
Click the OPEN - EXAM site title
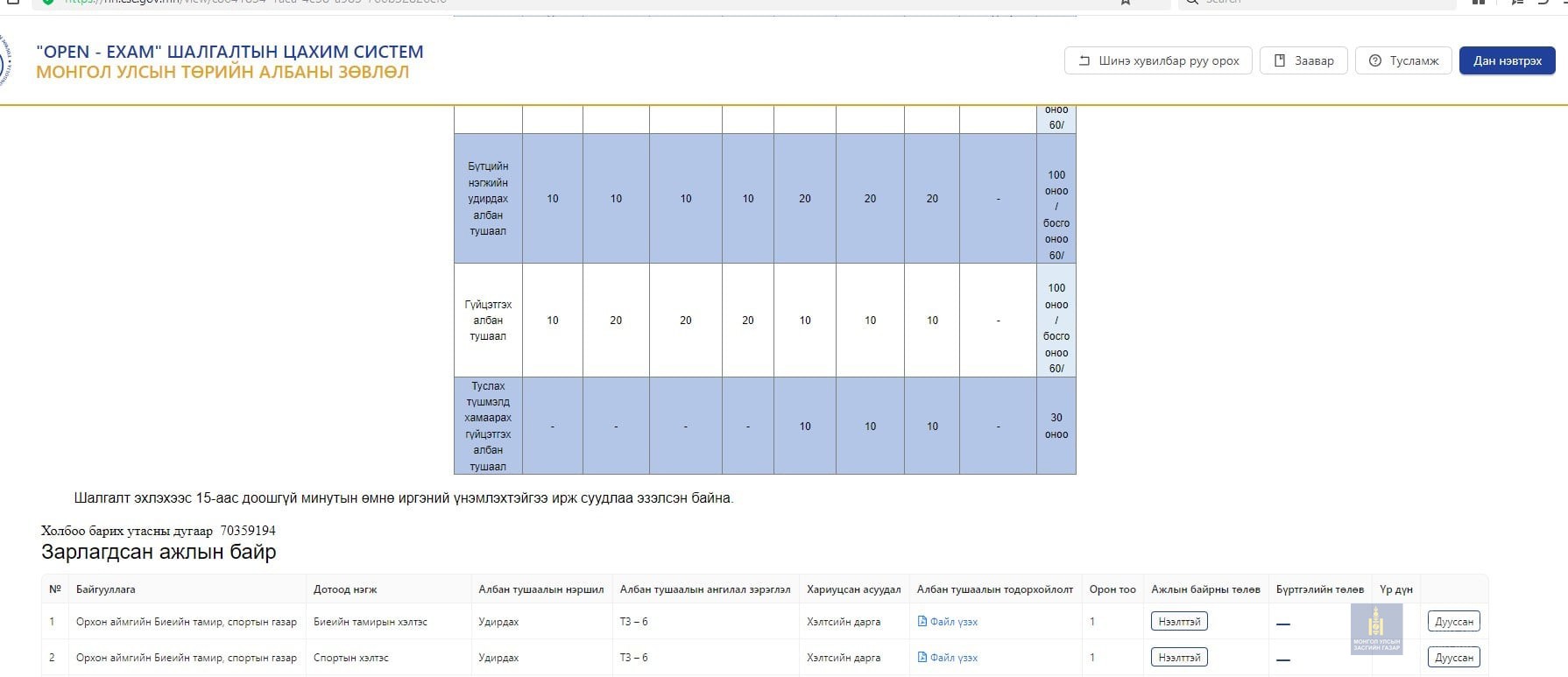tap(230, 52)
